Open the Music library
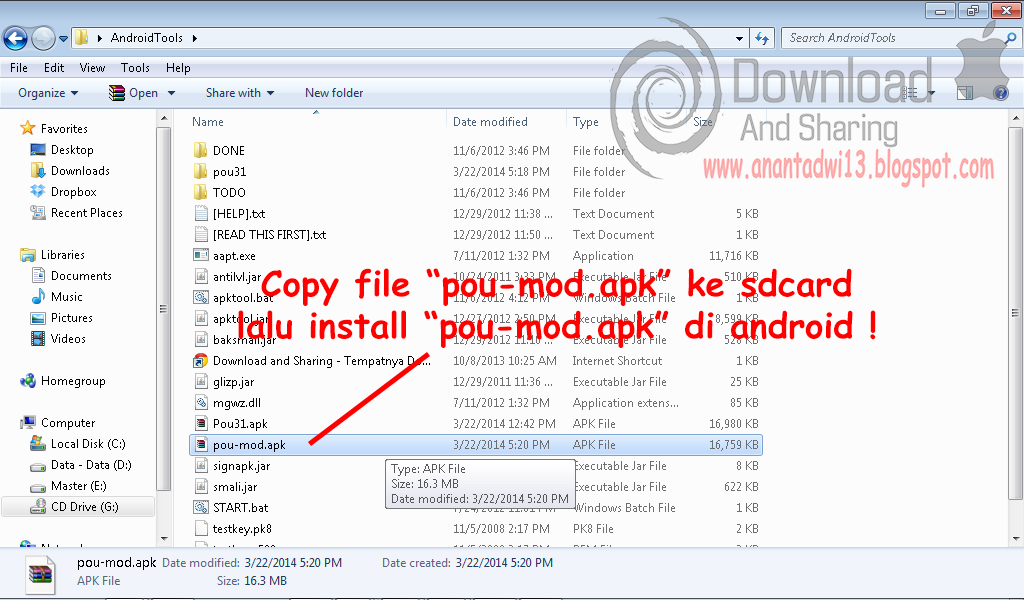Viewport: 1024px width, 600px height. coord(67,296)
